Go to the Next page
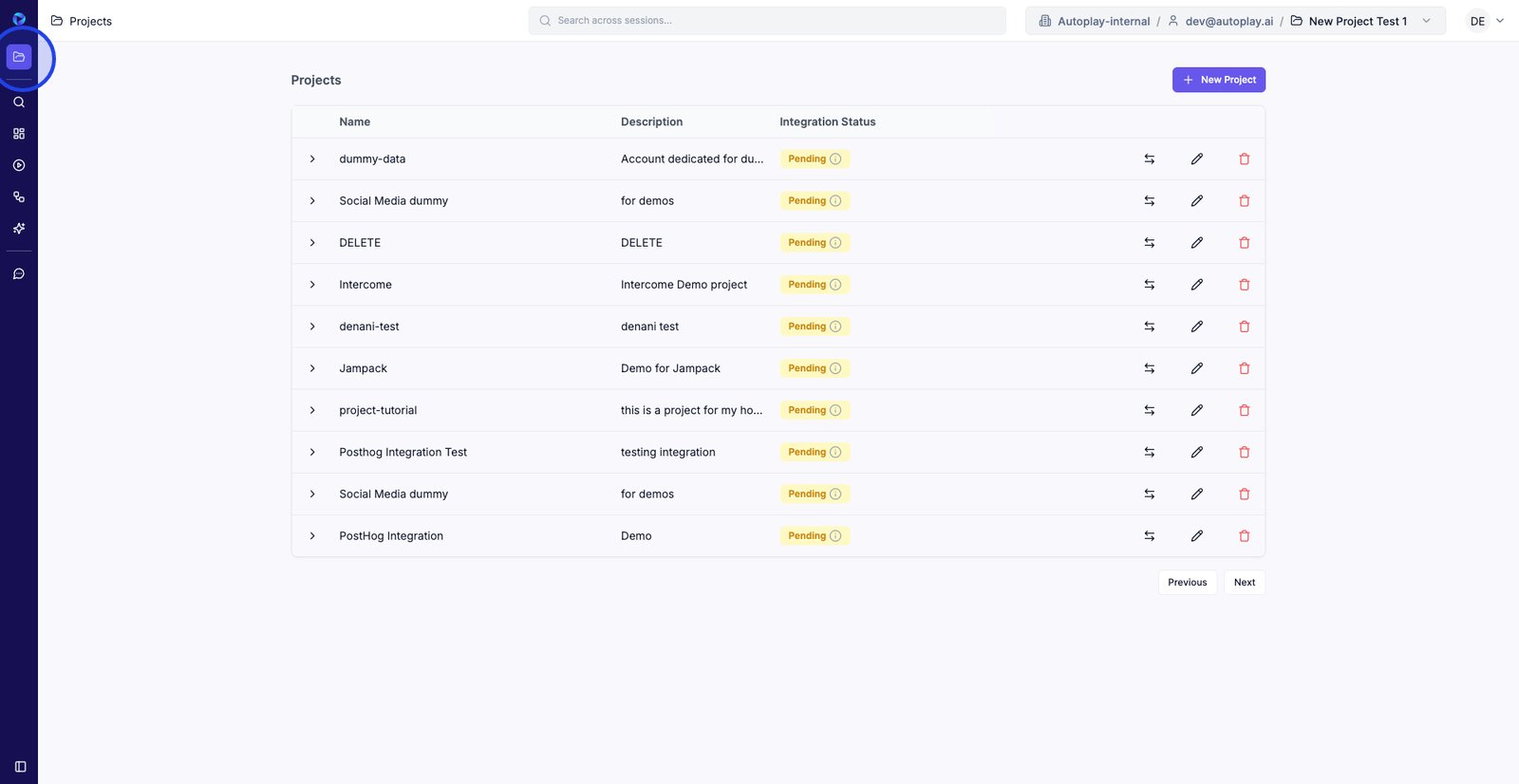This screenshot has width=1519, height=784. point(1244,583)
